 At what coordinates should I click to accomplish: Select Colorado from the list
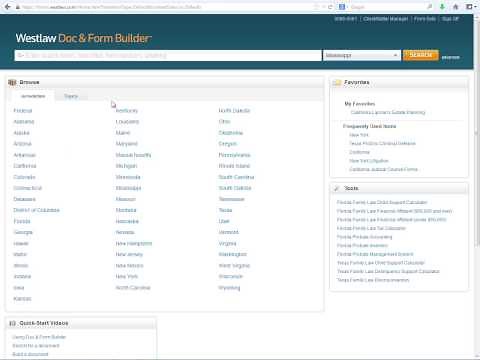pyautogui.click(x=24, y=177)
